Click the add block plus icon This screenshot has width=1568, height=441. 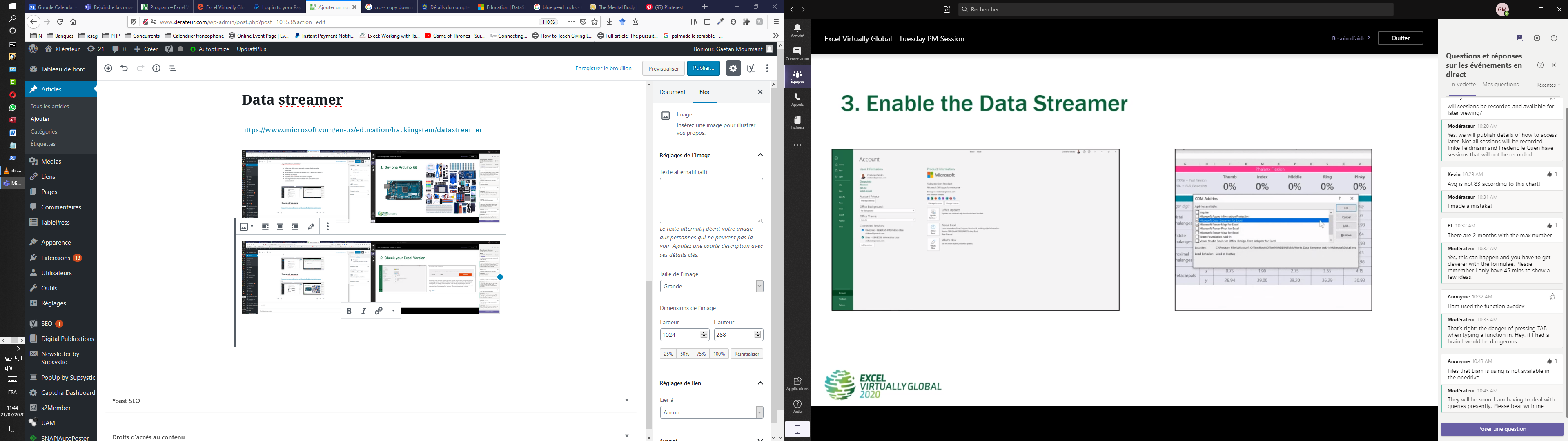[108, 68]
